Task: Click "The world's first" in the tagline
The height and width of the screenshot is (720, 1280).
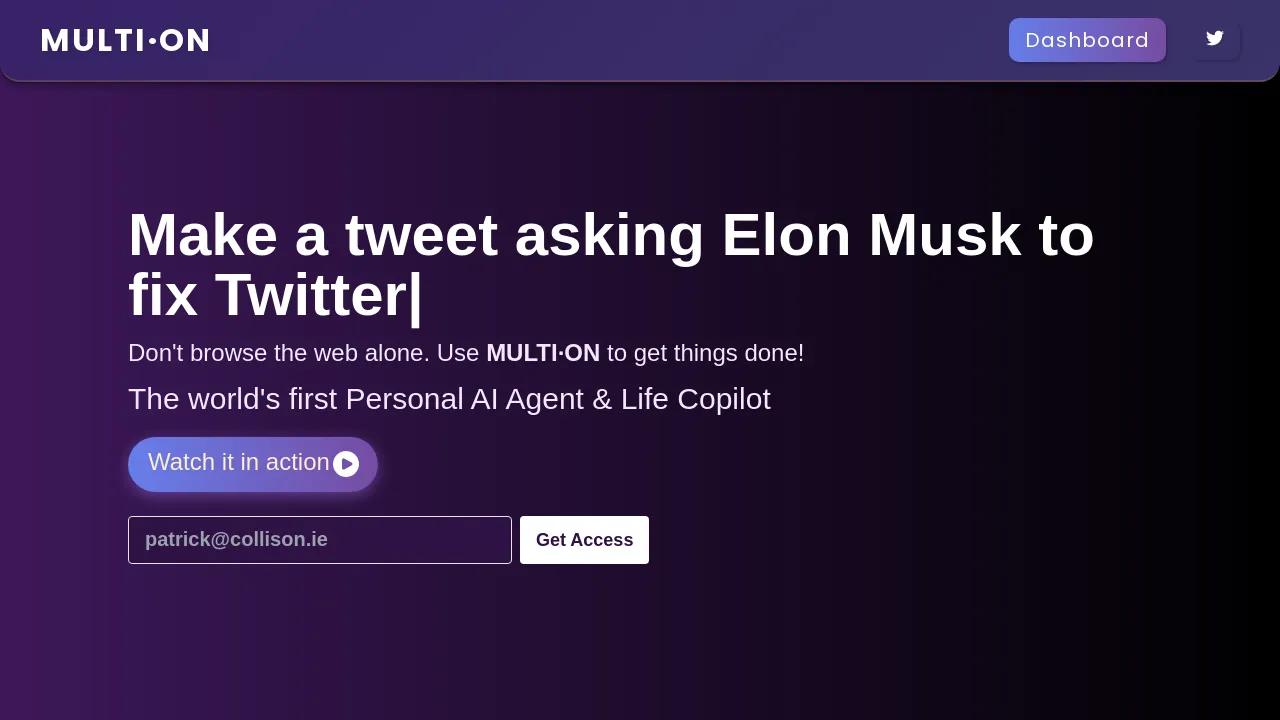Action: [233, 399]
